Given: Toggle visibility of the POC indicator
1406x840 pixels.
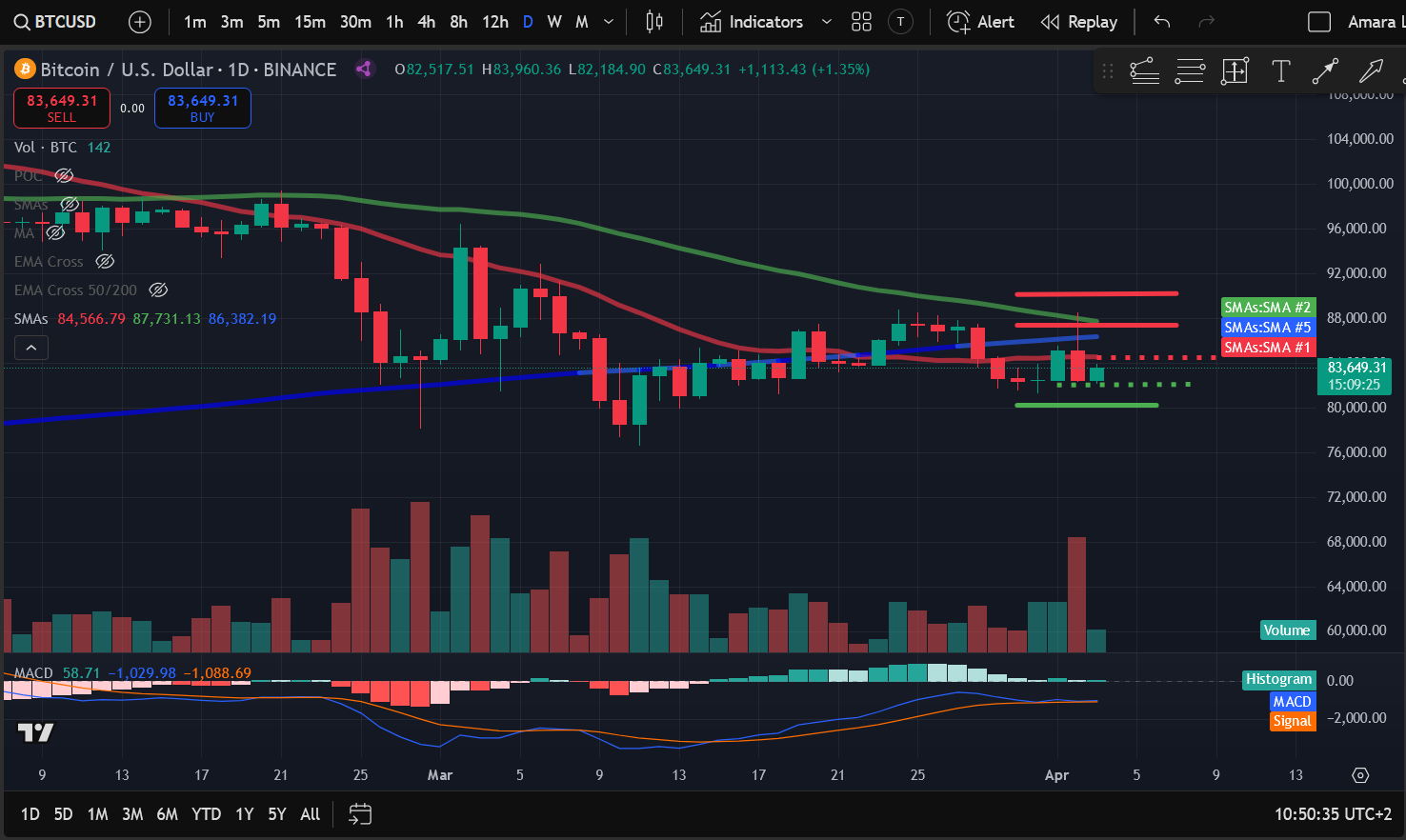Looking at the screenshot, I should [64, 175].
